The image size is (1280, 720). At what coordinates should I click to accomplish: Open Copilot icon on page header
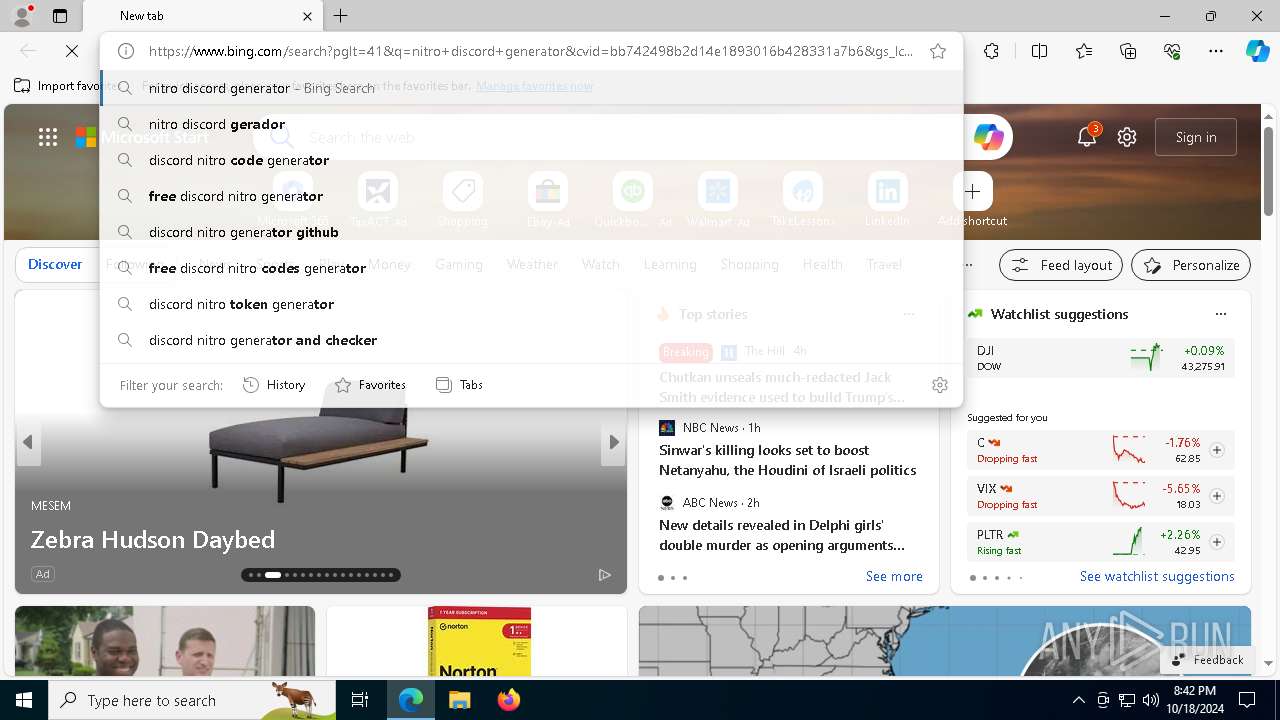click(989, 137)
